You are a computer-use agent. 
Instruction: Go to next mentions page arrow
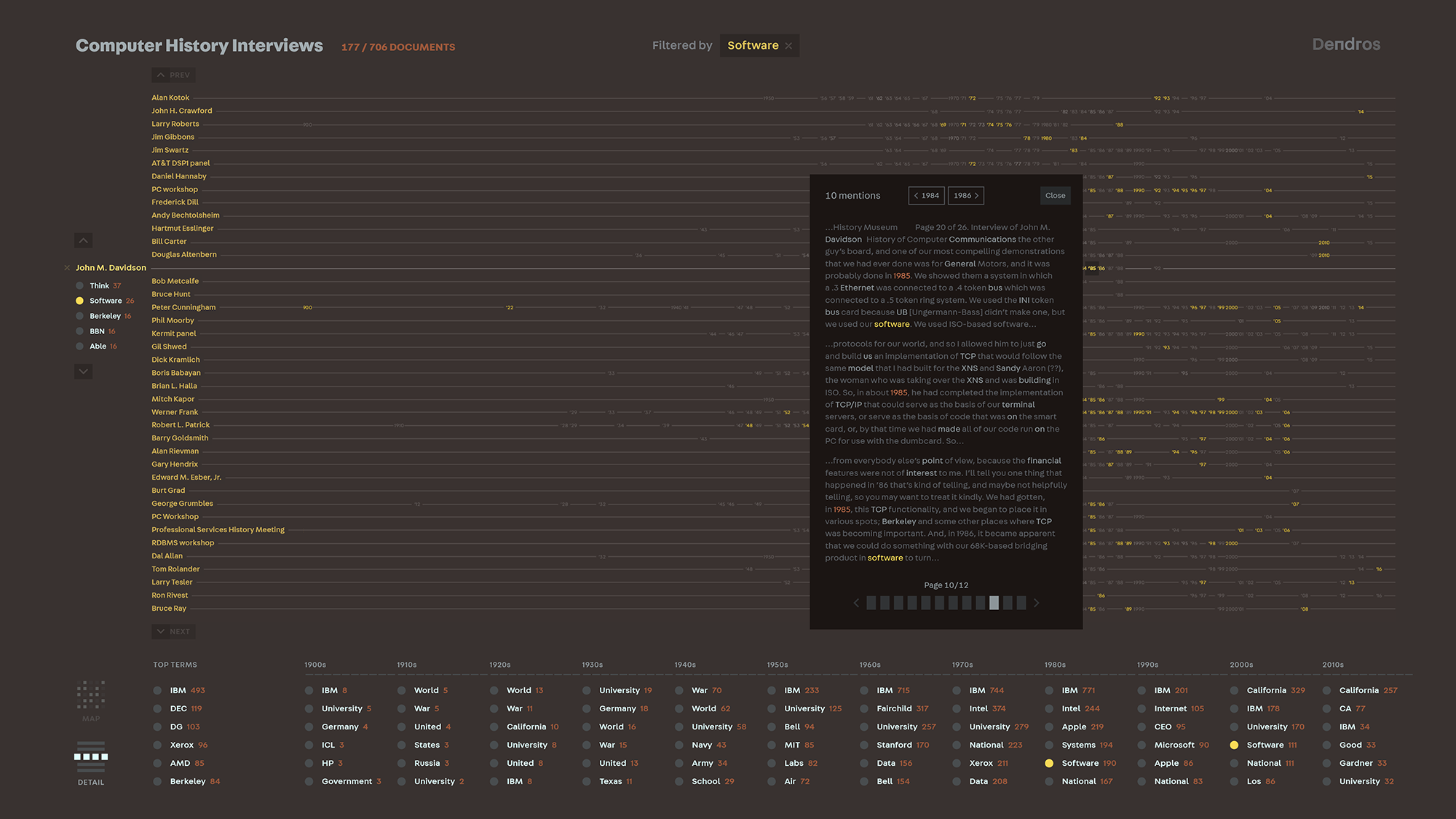[1037, 603]
